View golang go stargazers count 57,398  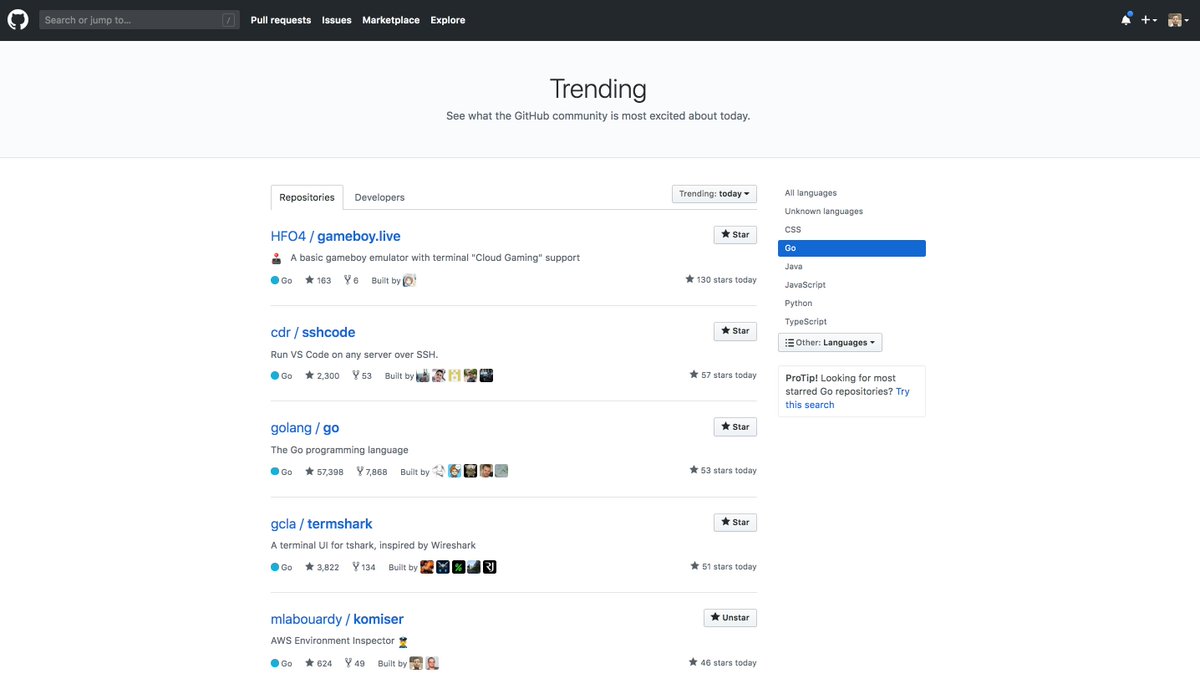click(324, 472)
